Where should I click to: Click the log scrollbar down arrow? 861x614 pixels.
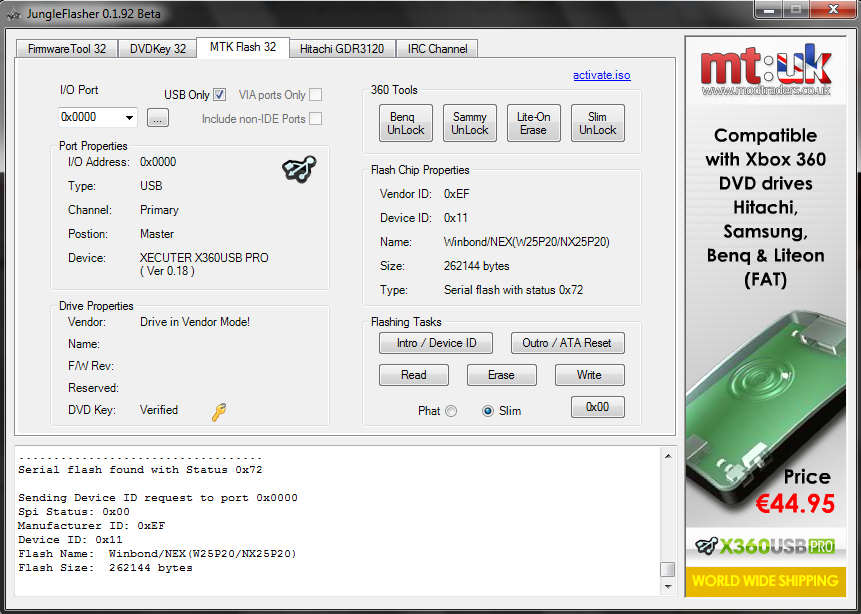[668, 587]
